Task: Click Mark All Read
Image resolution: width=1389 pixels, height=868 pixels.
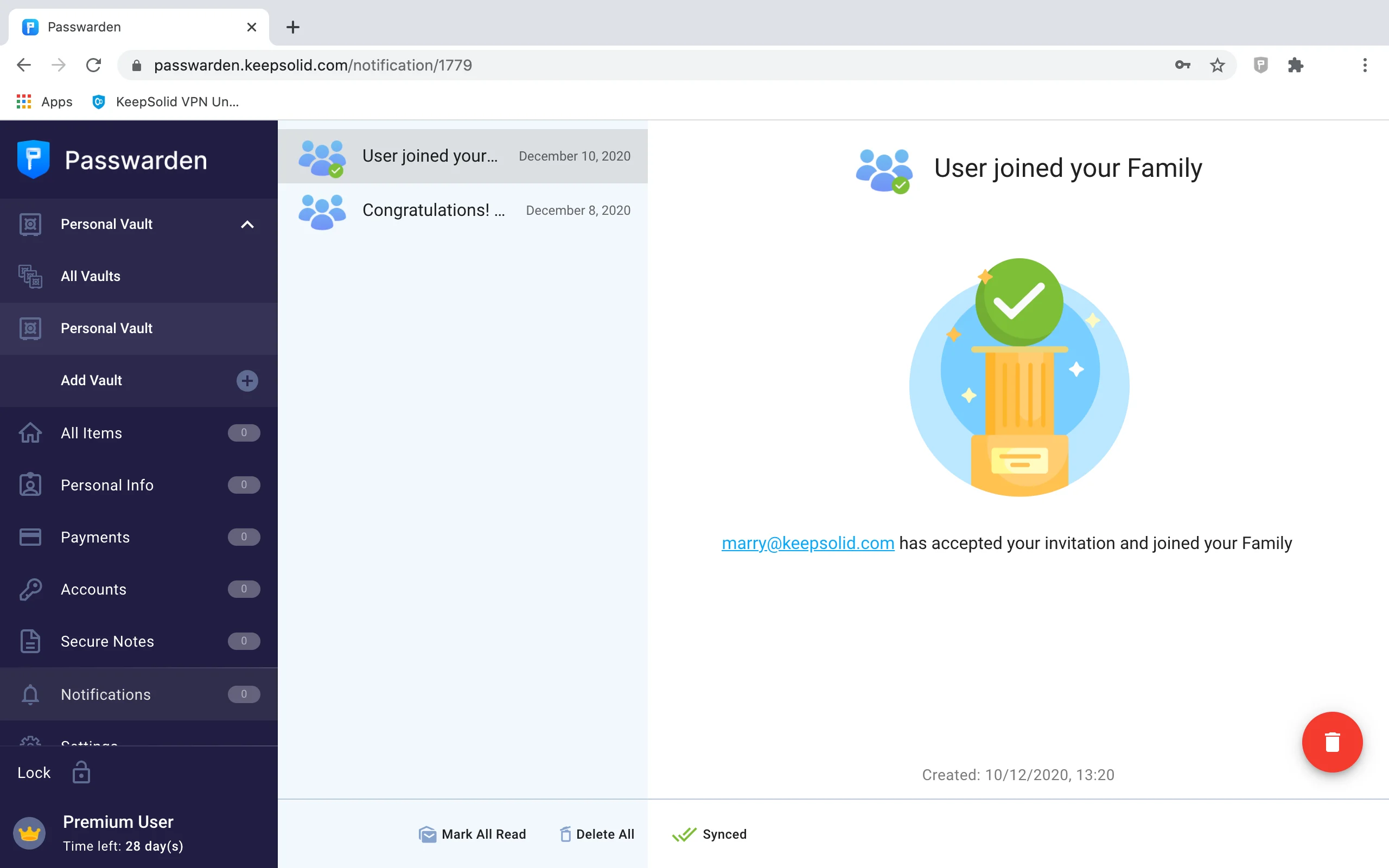Action: coord(473,834)
